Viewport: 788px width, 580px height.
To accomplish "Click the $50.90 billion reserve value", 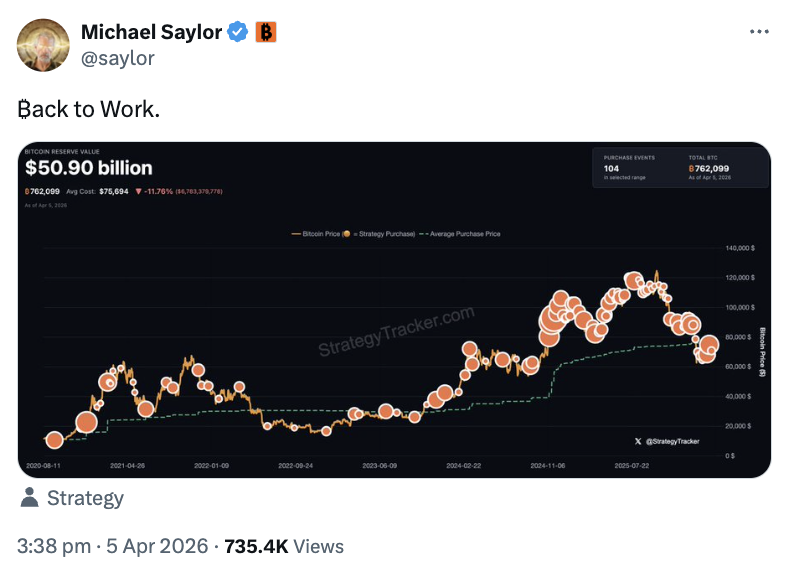I will 89,168.
